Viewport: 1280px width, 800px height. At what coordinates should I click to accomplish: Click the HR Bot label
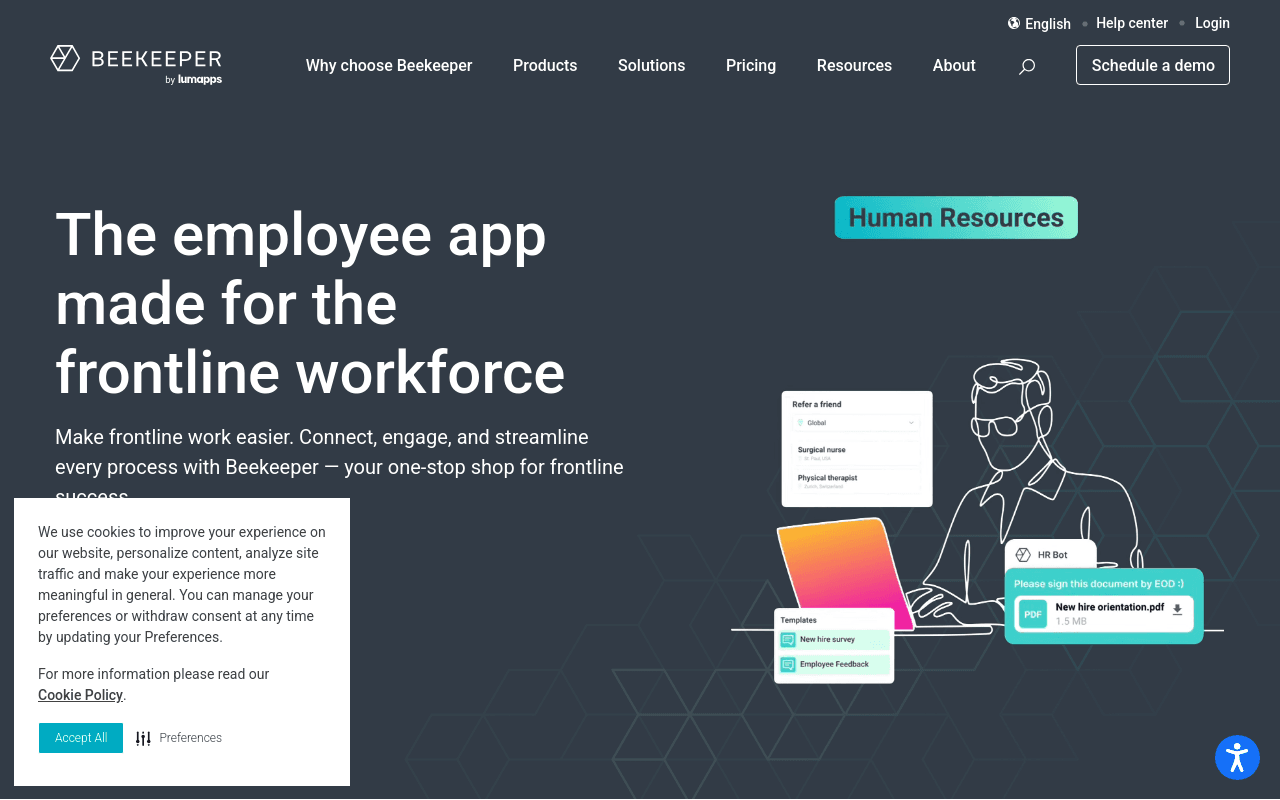(x=1053, y=555)
